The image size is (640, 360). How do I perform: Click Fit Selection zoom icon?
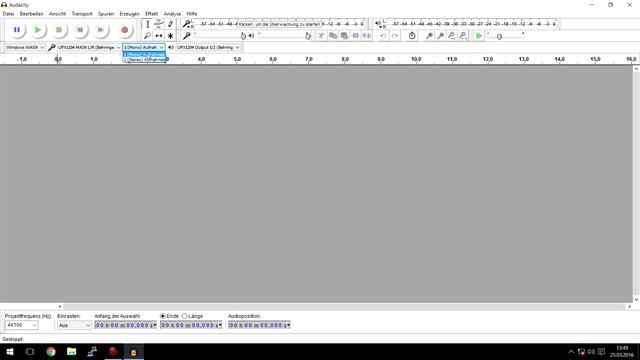pyautogui.click(x=451, y=36)
